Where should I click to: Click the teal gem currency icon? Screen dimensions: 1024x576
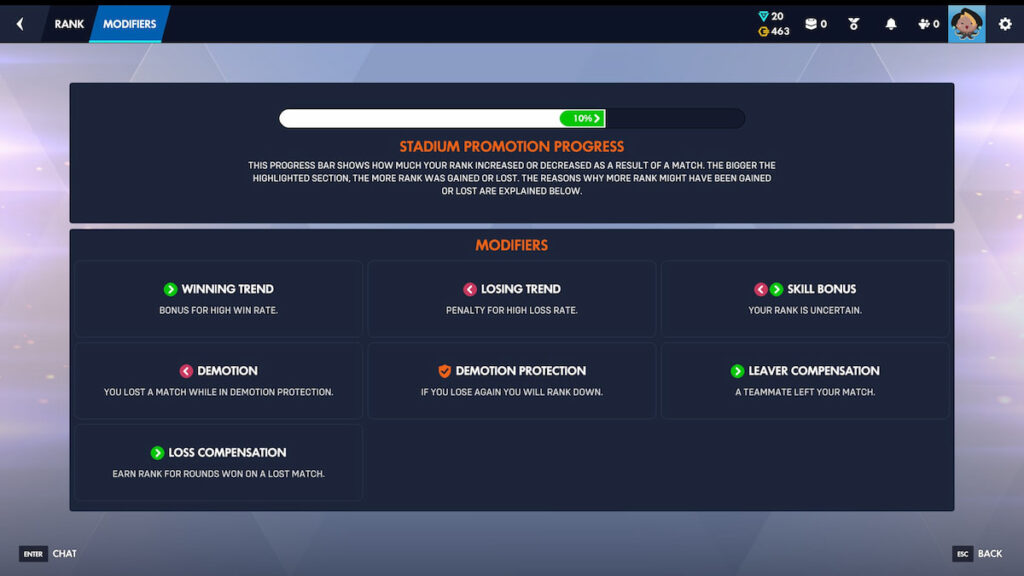(763, 15)
